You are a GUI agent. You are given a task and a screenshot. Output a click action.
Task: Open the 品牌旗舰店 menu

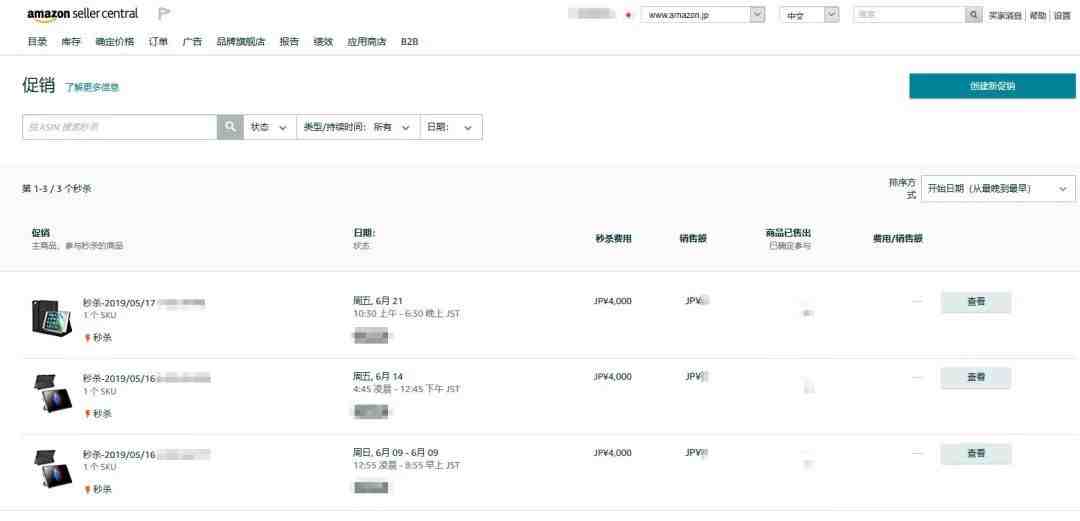(x=241, y=42)
